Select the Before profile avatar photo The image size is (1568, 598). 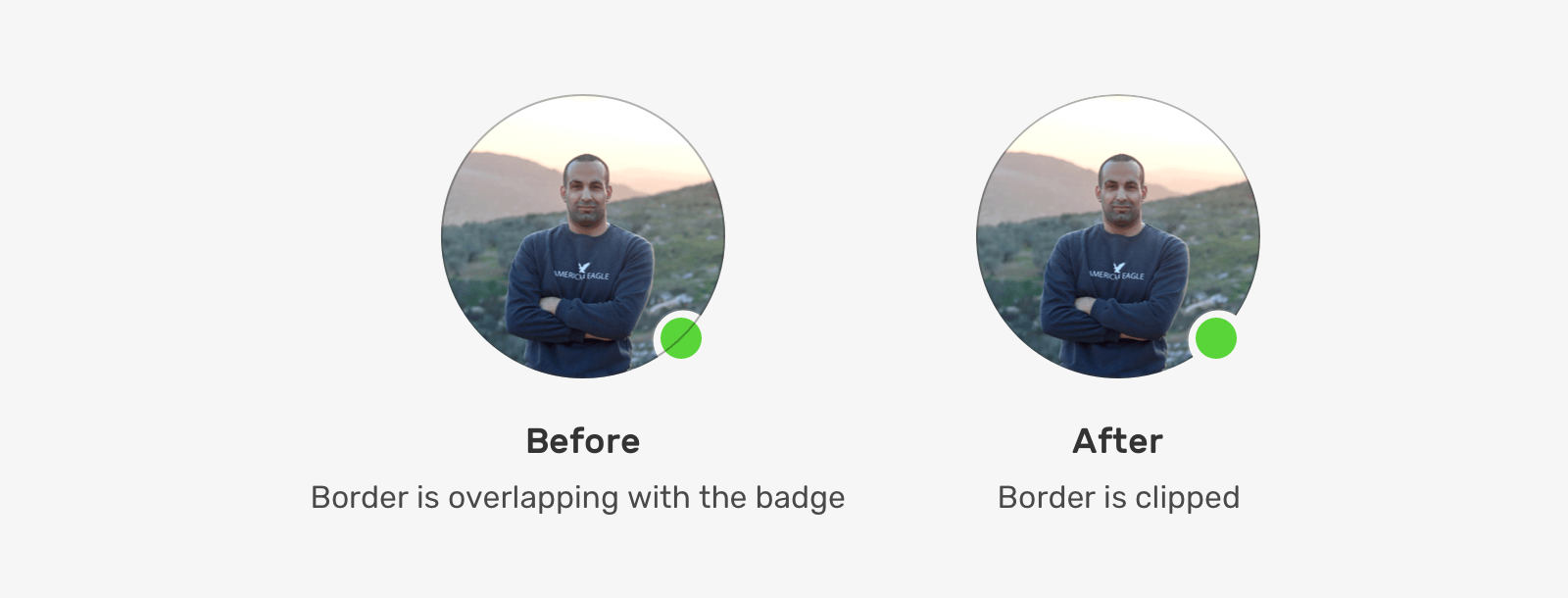point(583,236)
